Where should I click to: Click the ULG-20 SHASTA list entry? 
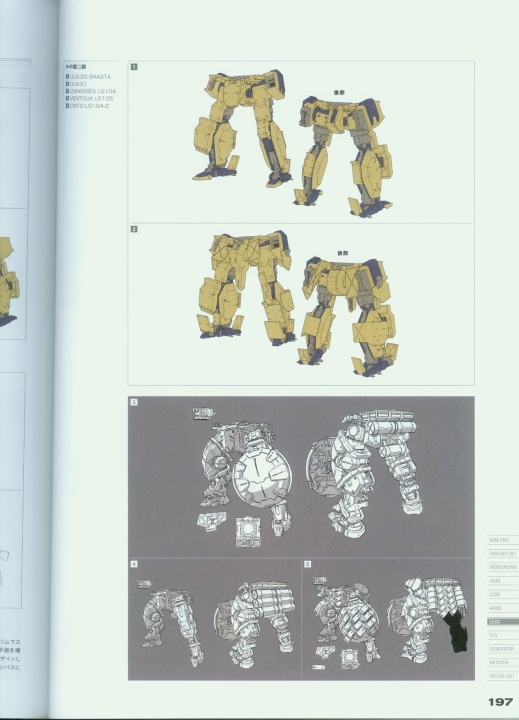click(x=89, y=77)
